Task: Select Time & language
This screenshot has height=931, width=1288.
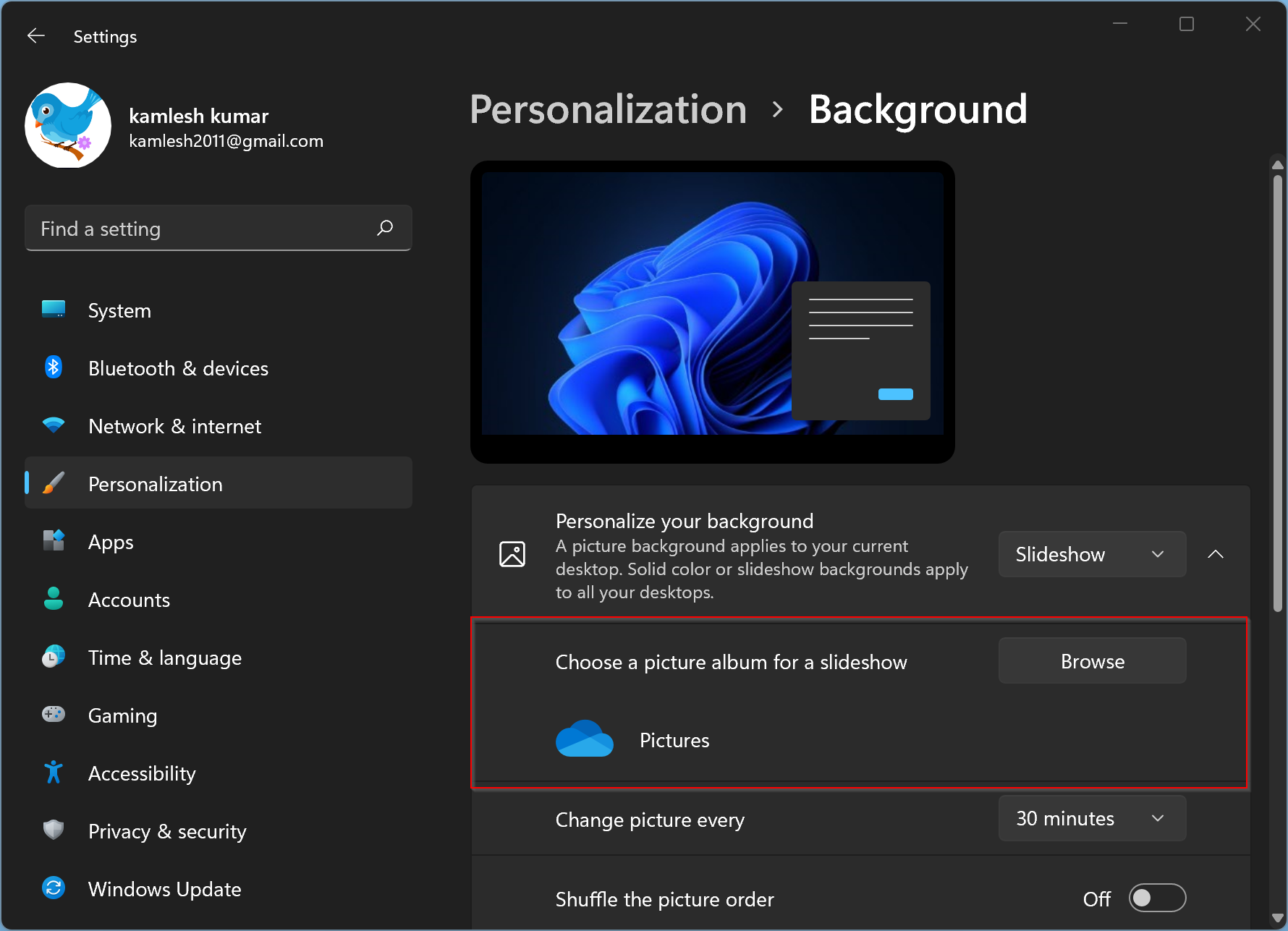Action: 219,658
